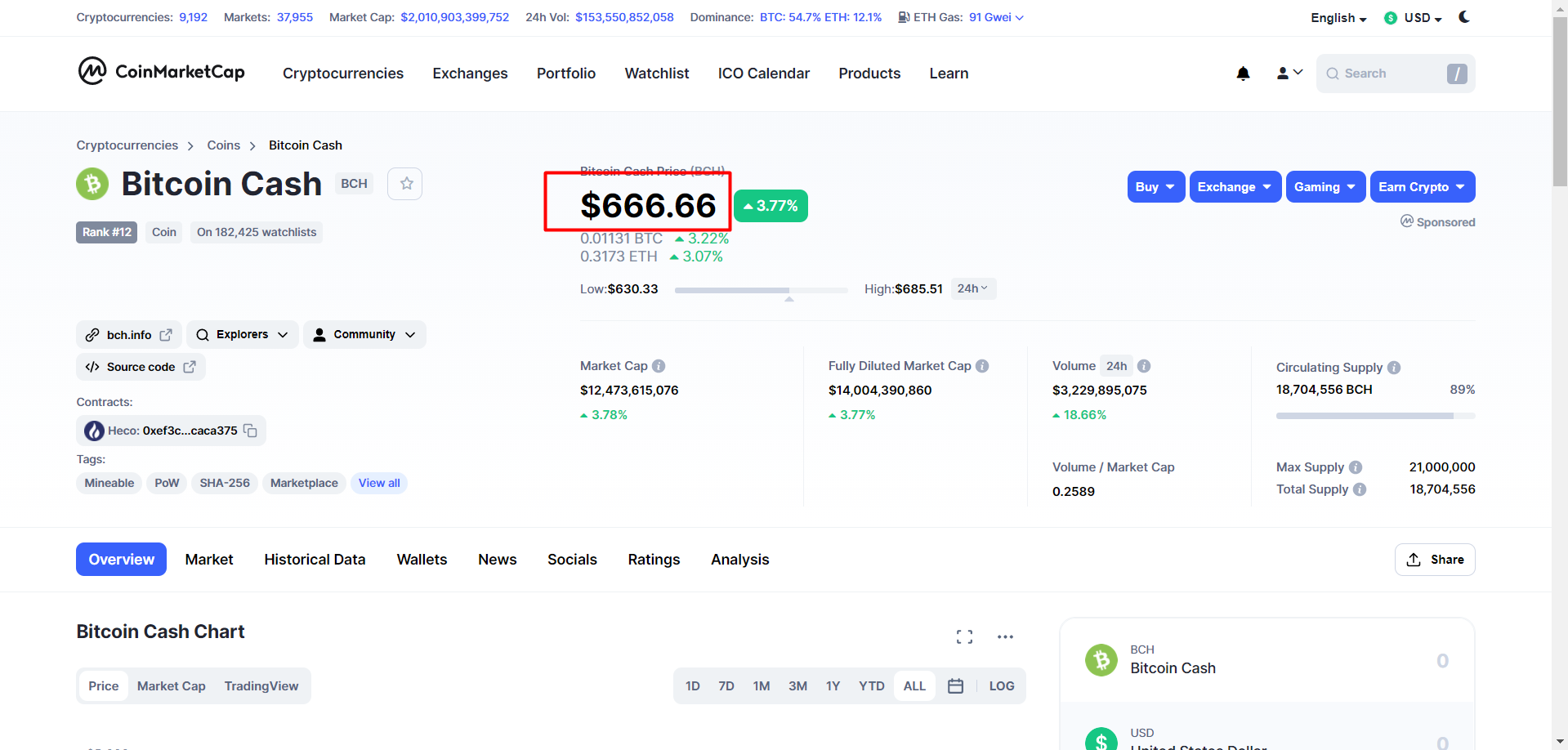
Task: Open the English language dropdown
Action: tap(1338, 18)
